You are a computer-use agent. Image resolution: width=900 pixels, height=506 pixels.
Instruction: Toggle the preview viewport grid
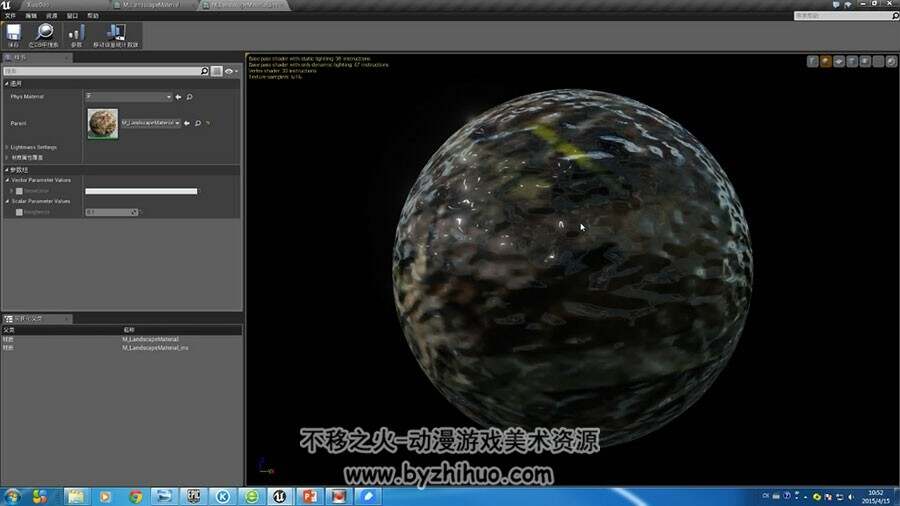878,61
